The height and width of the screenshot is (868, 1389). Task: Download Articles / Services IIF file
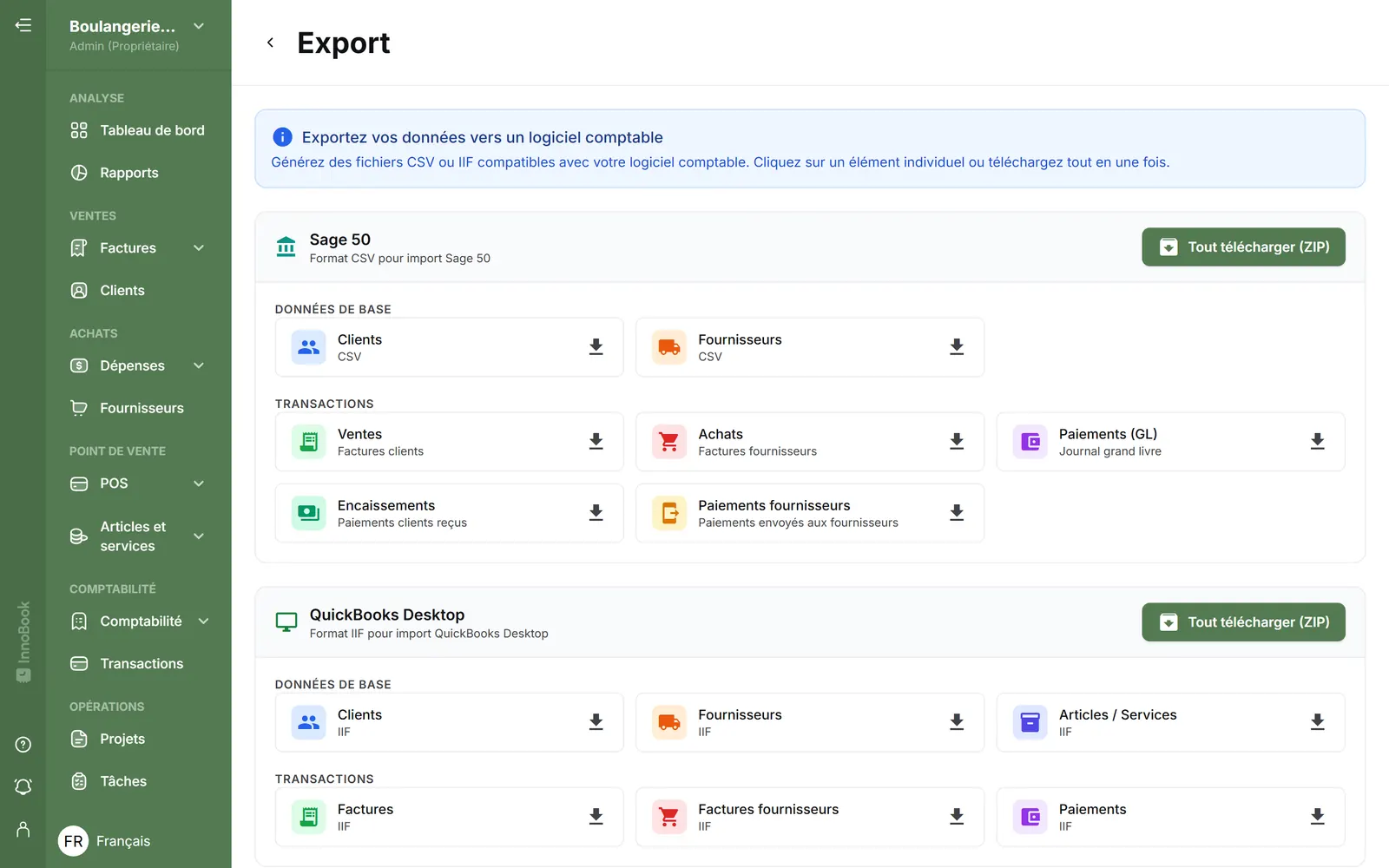pyautogui.click(x=1318, y=722)
